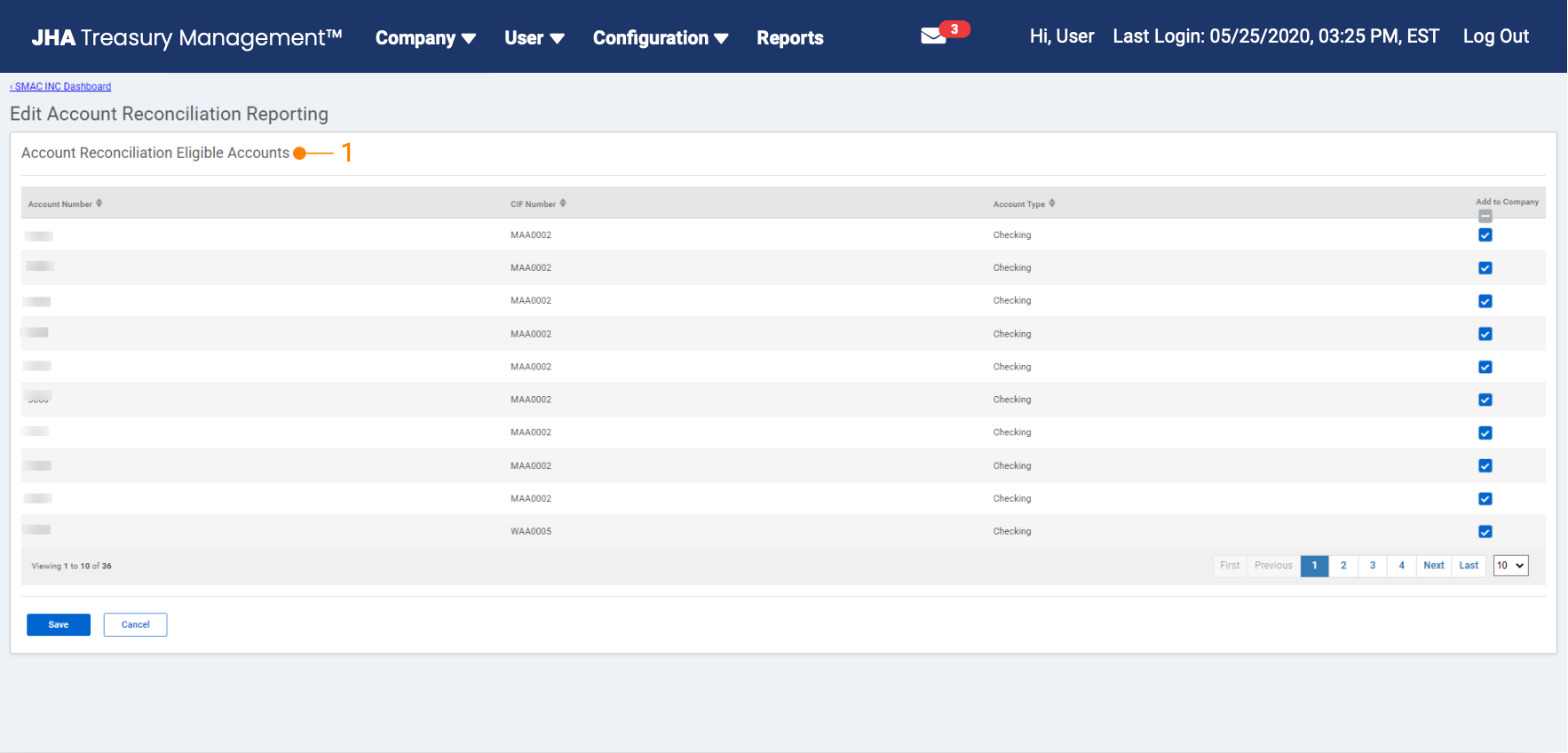Click Log Out in the header
This screenshot has width=1568, height=753.
coord(1495,36)
